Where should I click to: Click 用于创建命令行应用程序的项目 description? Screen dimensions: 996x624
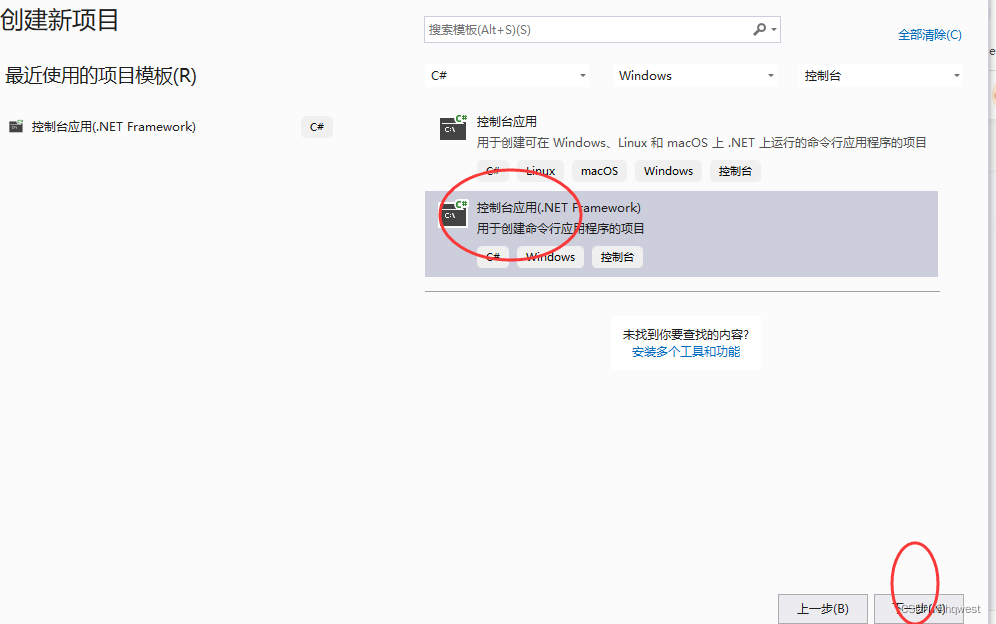(560, 228)
